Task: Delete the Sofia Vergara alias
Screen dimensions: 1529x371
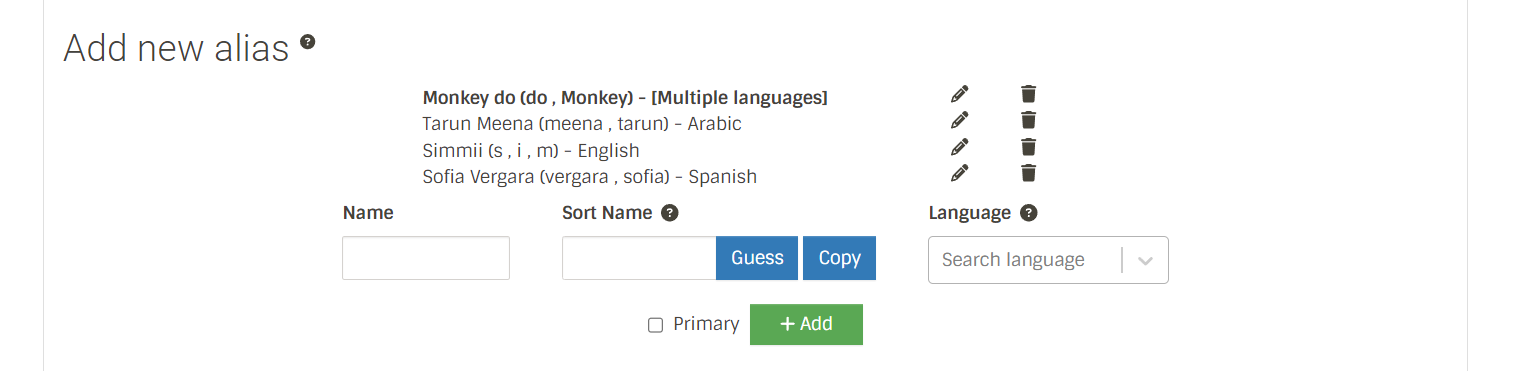Action: coord(1028,173)
